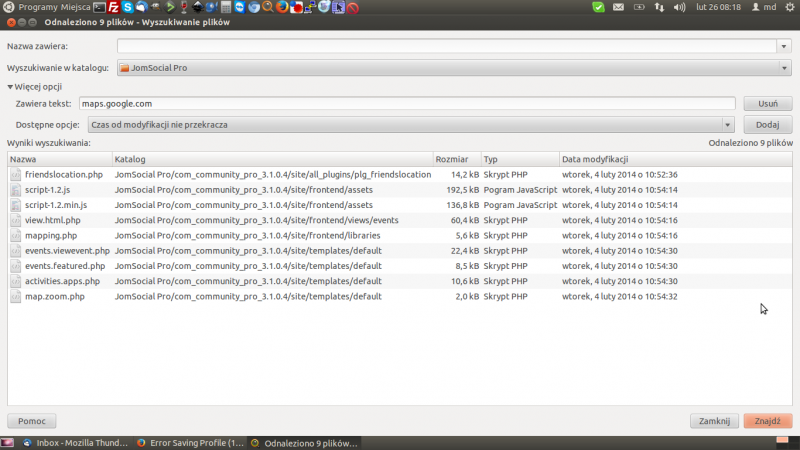Click the Zawiera tekst field with maps.google.com
The width and height of the screenshot is (800, 450).
coord(407,104)
